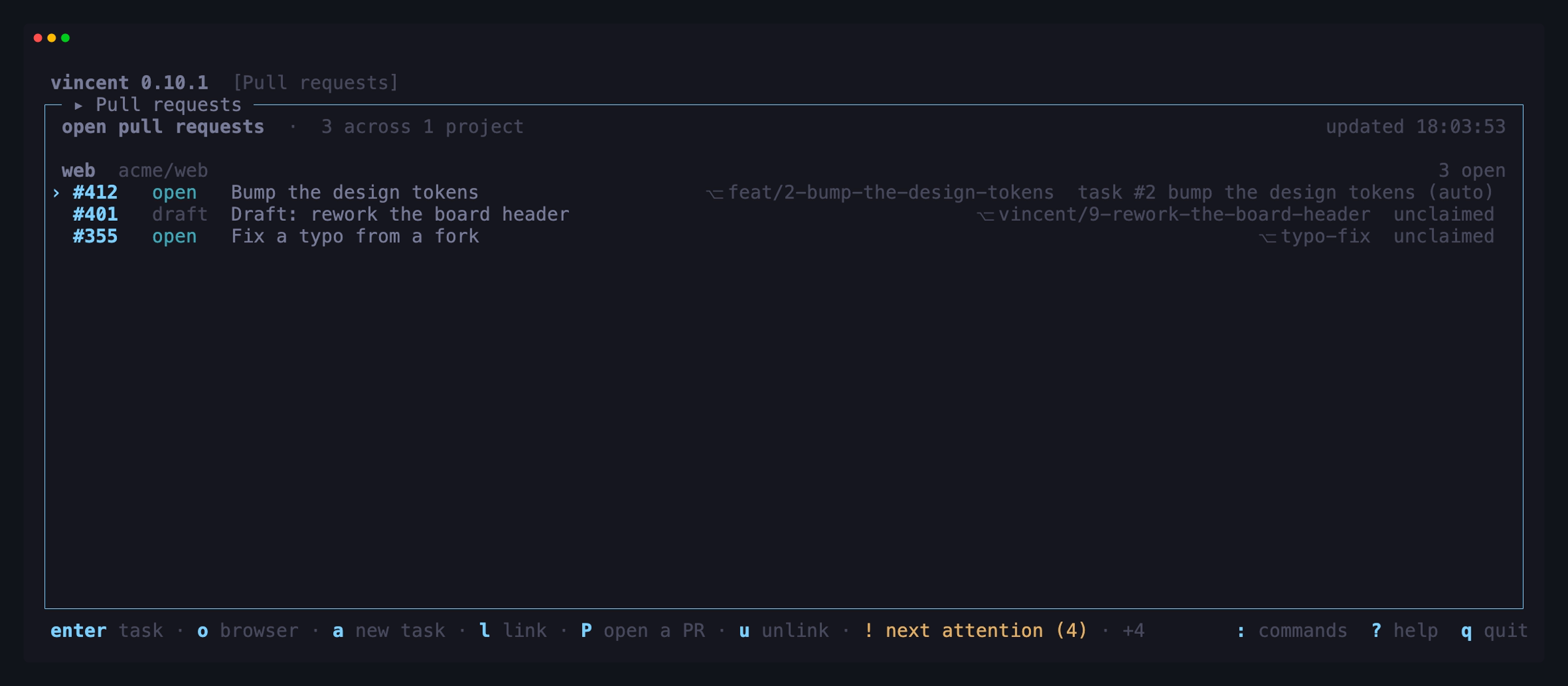Click the "updated 18:03:53" timestamp

click(x=1415, y=127)
